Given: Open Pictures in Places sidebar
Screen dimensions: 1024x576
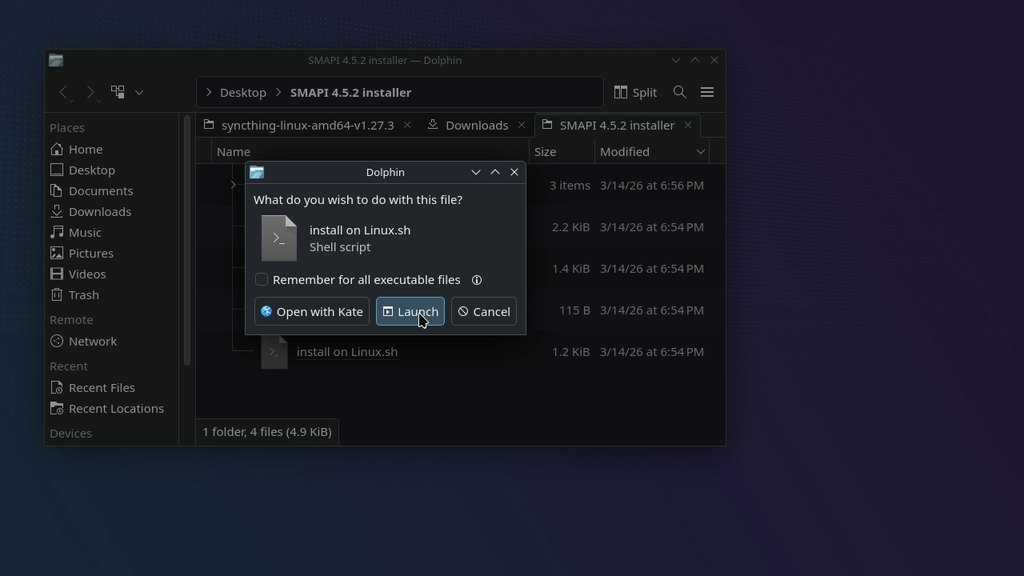Looking at the screenshot, I should 91,253.
